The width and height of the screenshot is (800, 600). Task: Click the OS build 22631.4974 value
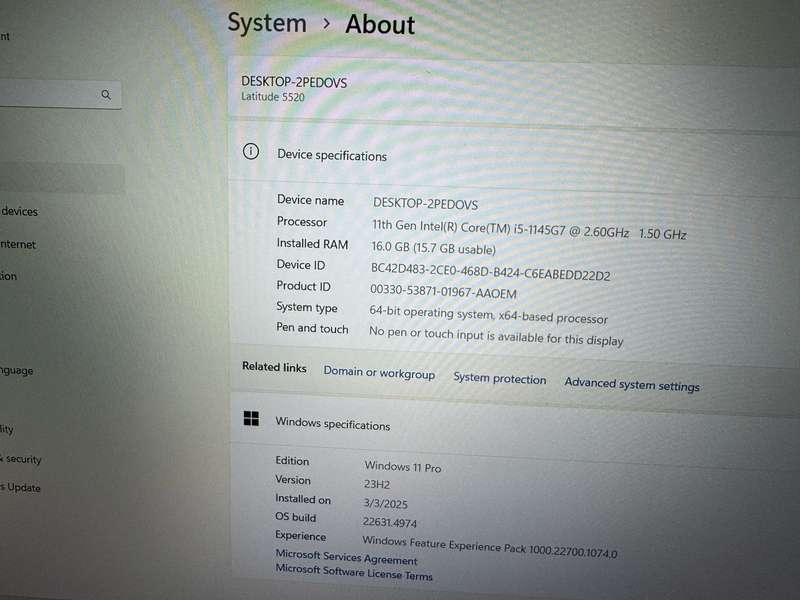click(x=390, y=522)
